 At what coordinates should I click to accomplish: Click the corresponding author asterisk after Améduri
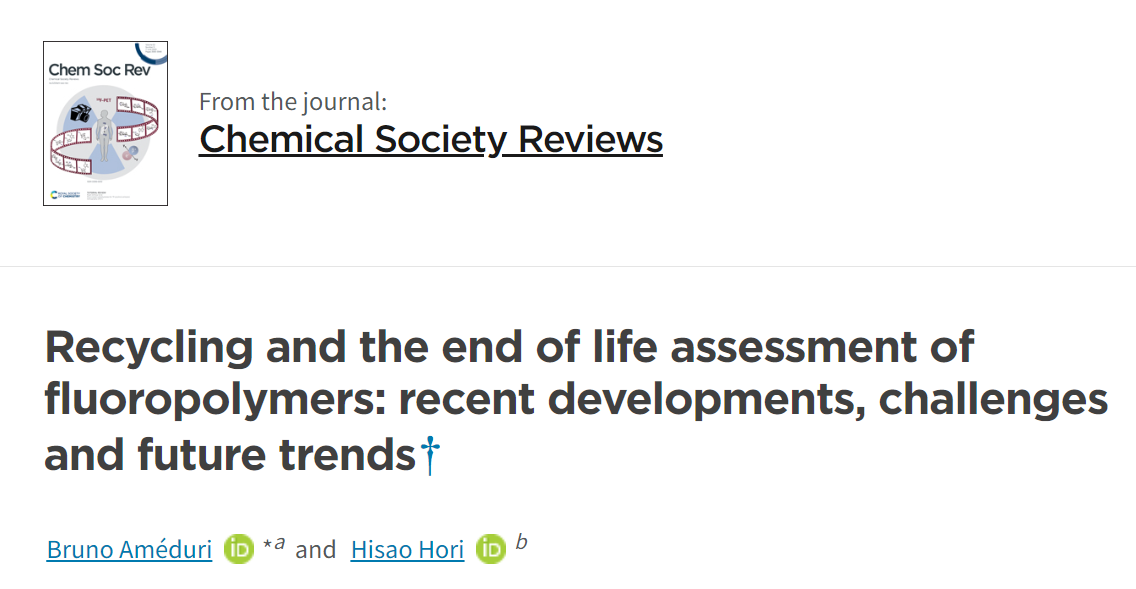point(267,544)
